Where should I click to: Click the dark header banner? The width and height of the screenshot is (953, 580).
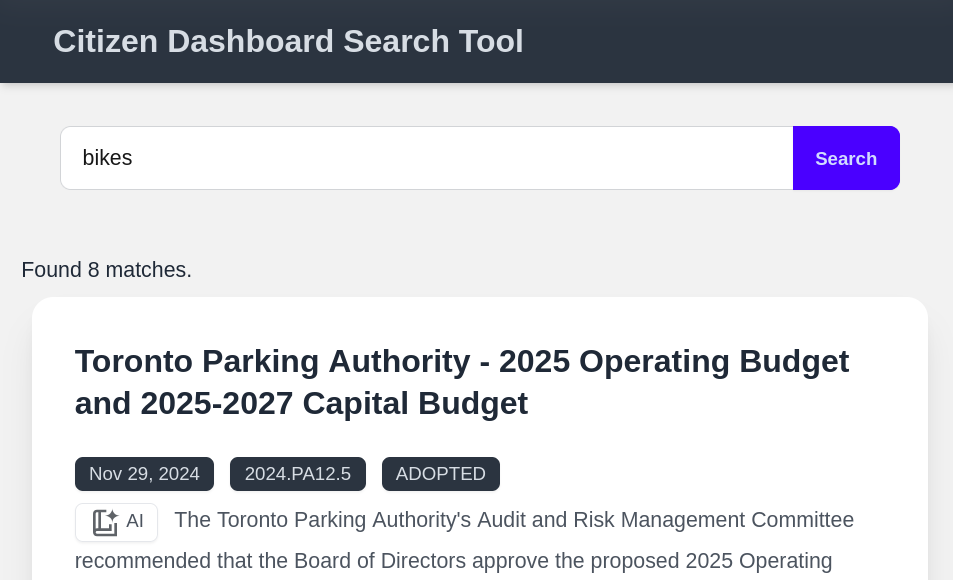pyautogui.click(x=700, y=41)
